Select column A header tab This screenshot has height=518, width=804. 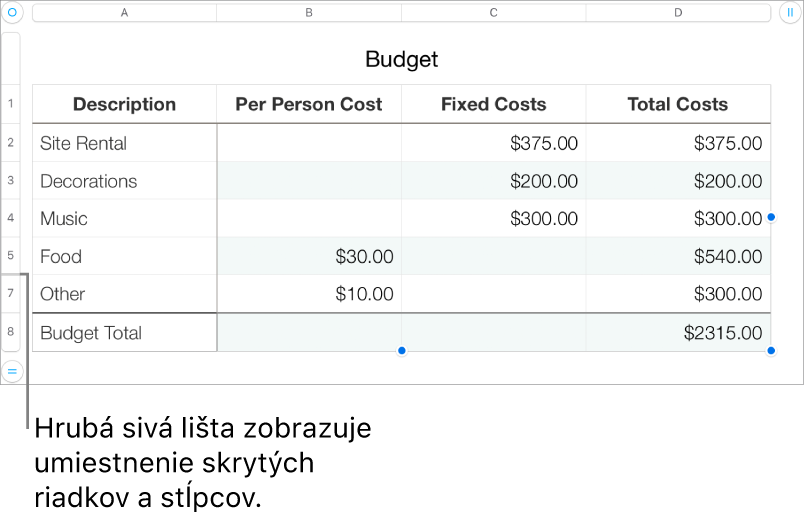[124, 13]
